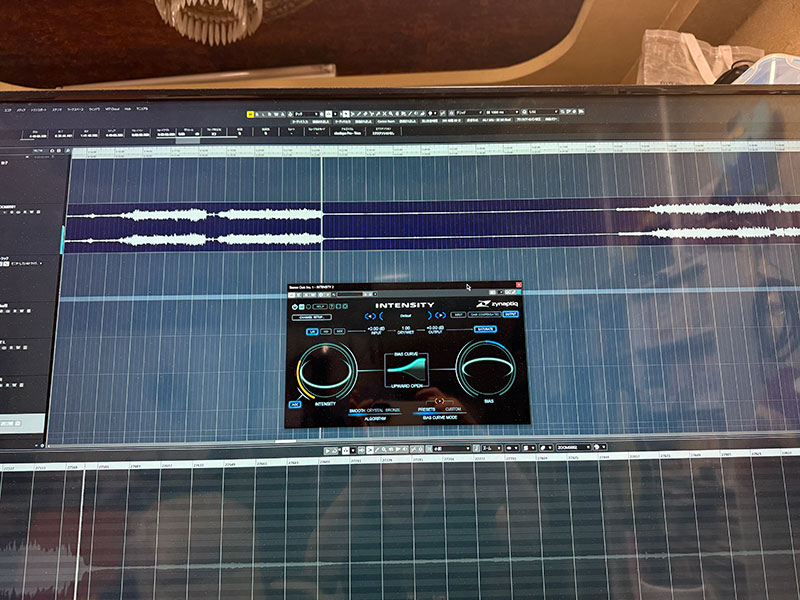800x600 pixels.
Task: Choose the SMOOTH algorithm
Action: (x=357, y=411)
